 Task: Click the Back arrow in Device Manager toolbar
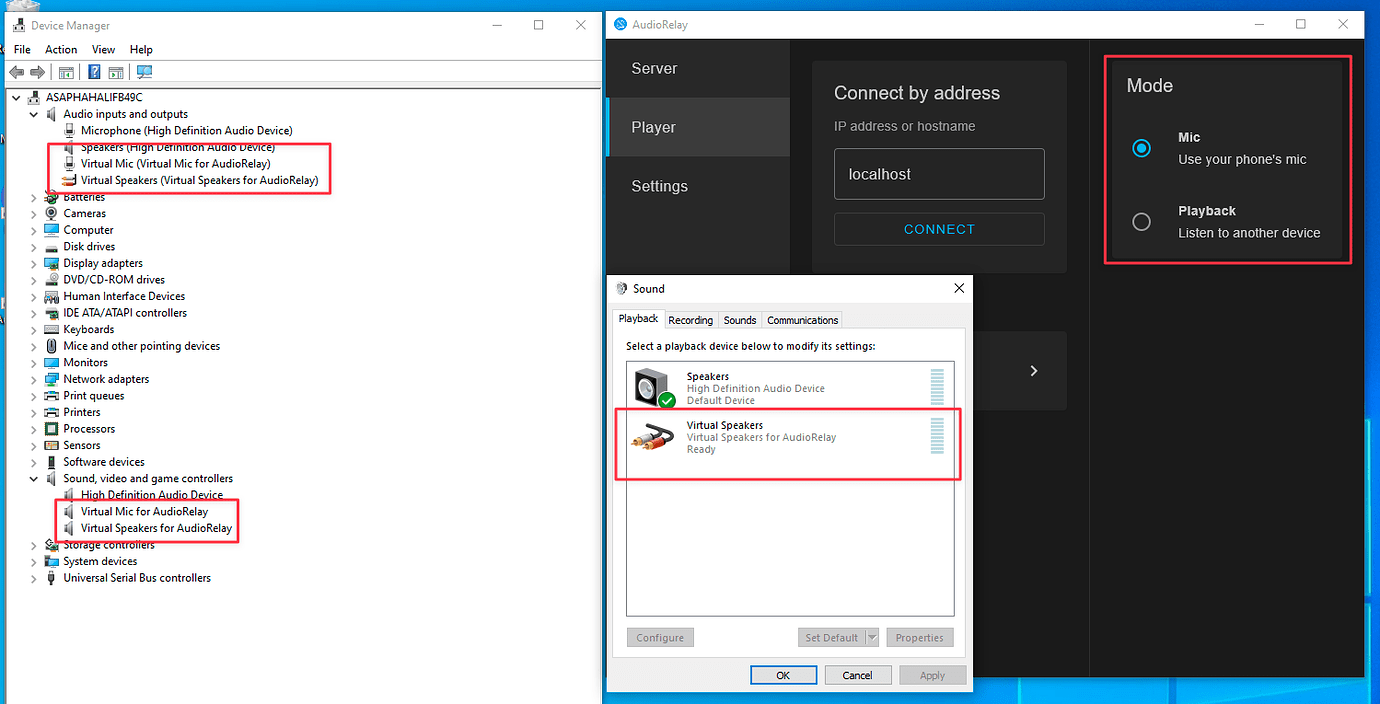pos(16,71)
